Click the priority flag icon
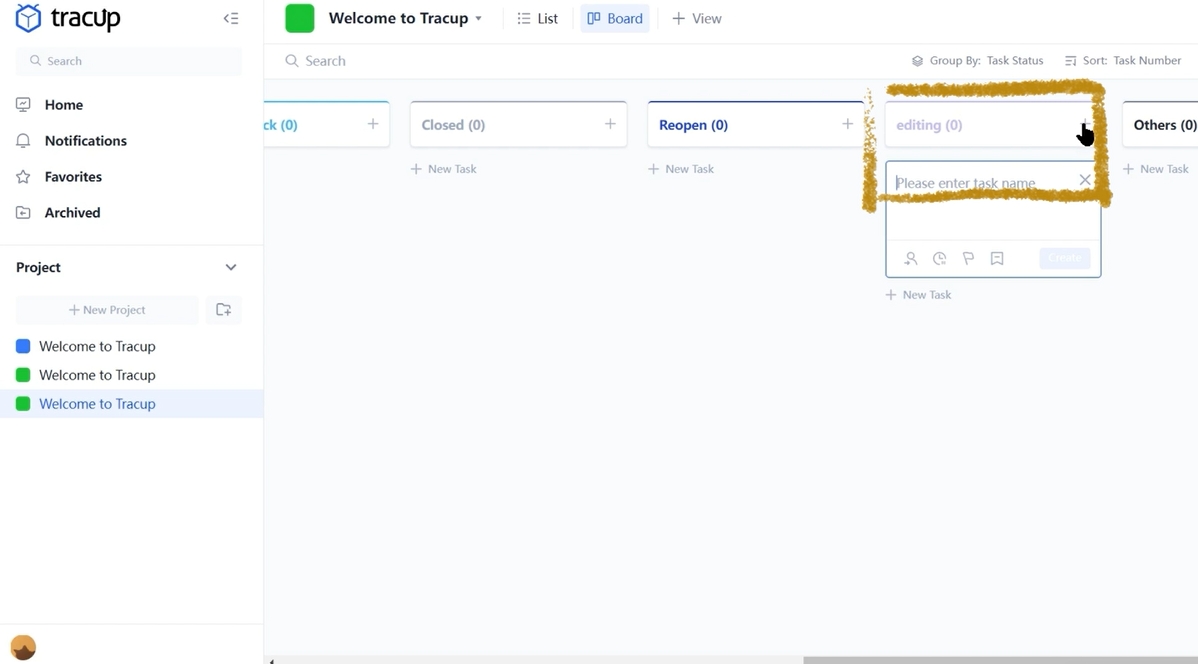Viewport: 1198px width, 664px height. click(968, 258)
